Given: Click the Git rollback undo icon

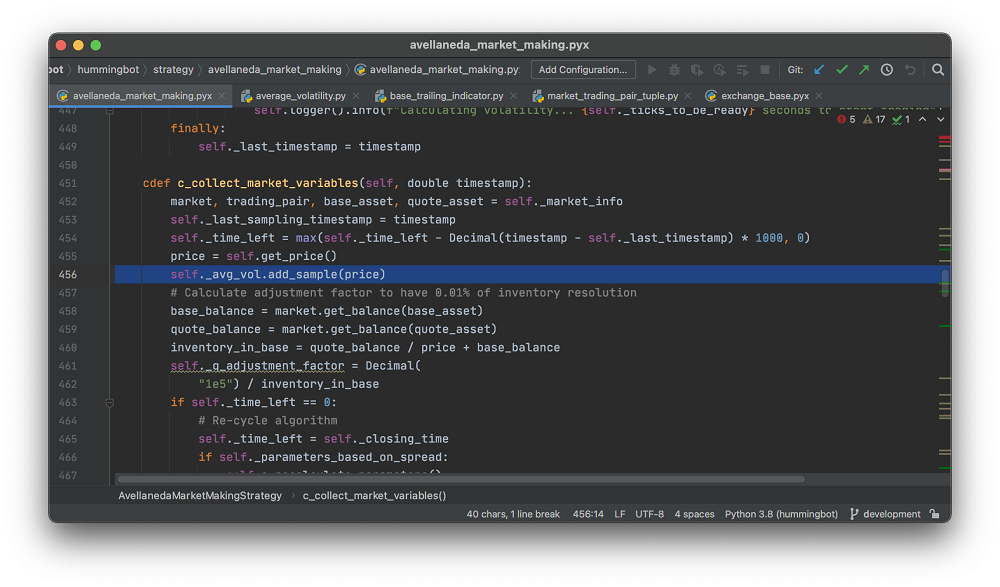Looking at the screenshot, I should 910,70.
